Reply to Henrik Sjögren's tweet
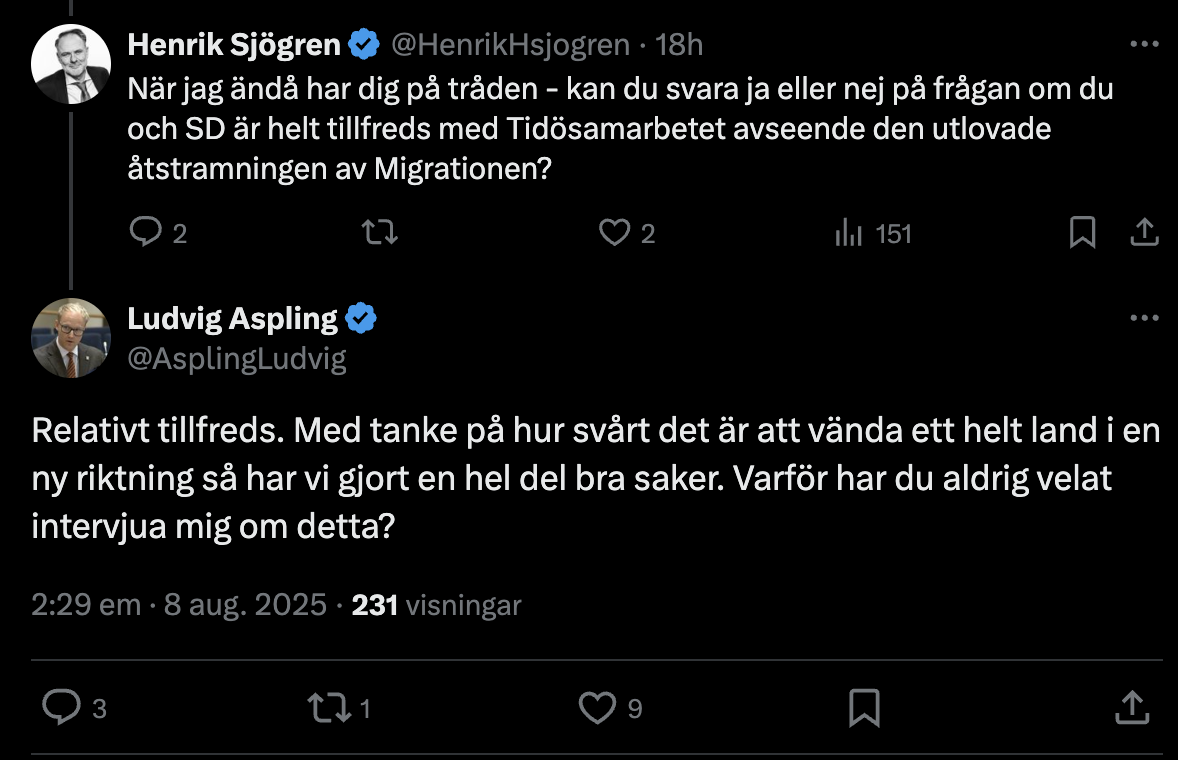 (146, 233)
